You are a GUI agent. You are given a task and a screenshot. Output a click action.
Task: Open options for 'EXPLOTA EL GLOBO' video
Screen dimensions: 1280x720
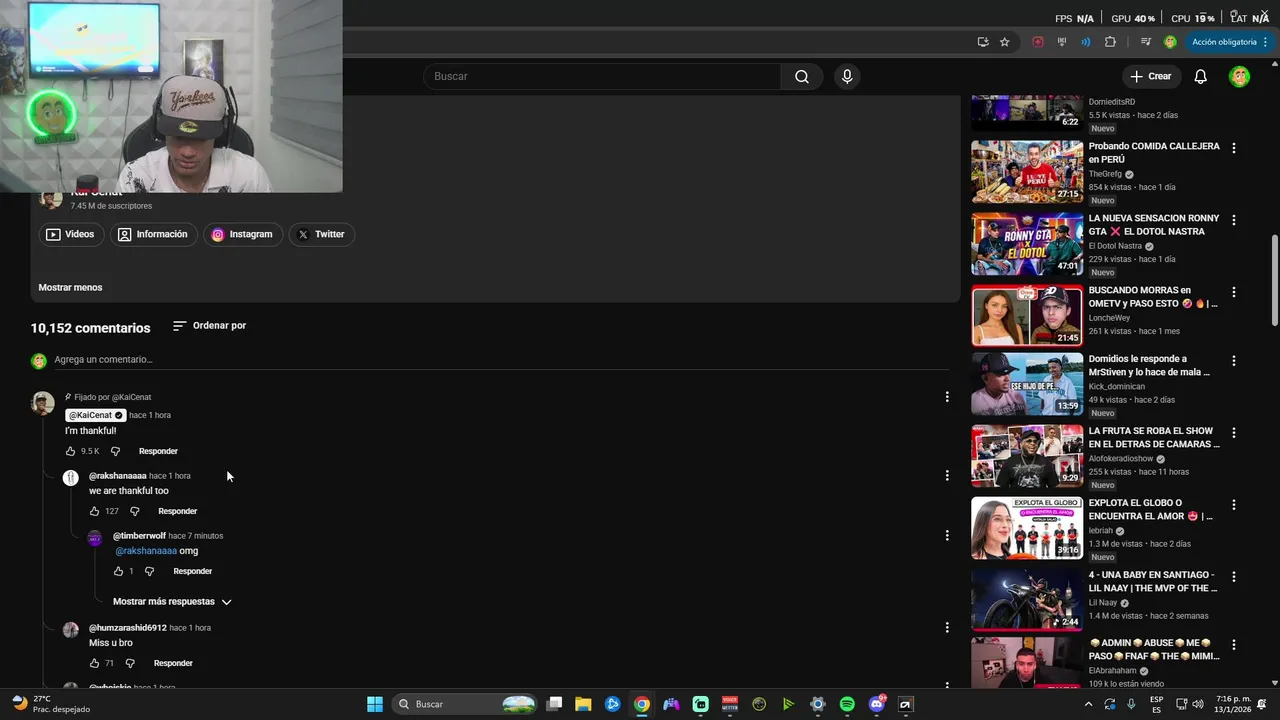tap(1234, 505)
